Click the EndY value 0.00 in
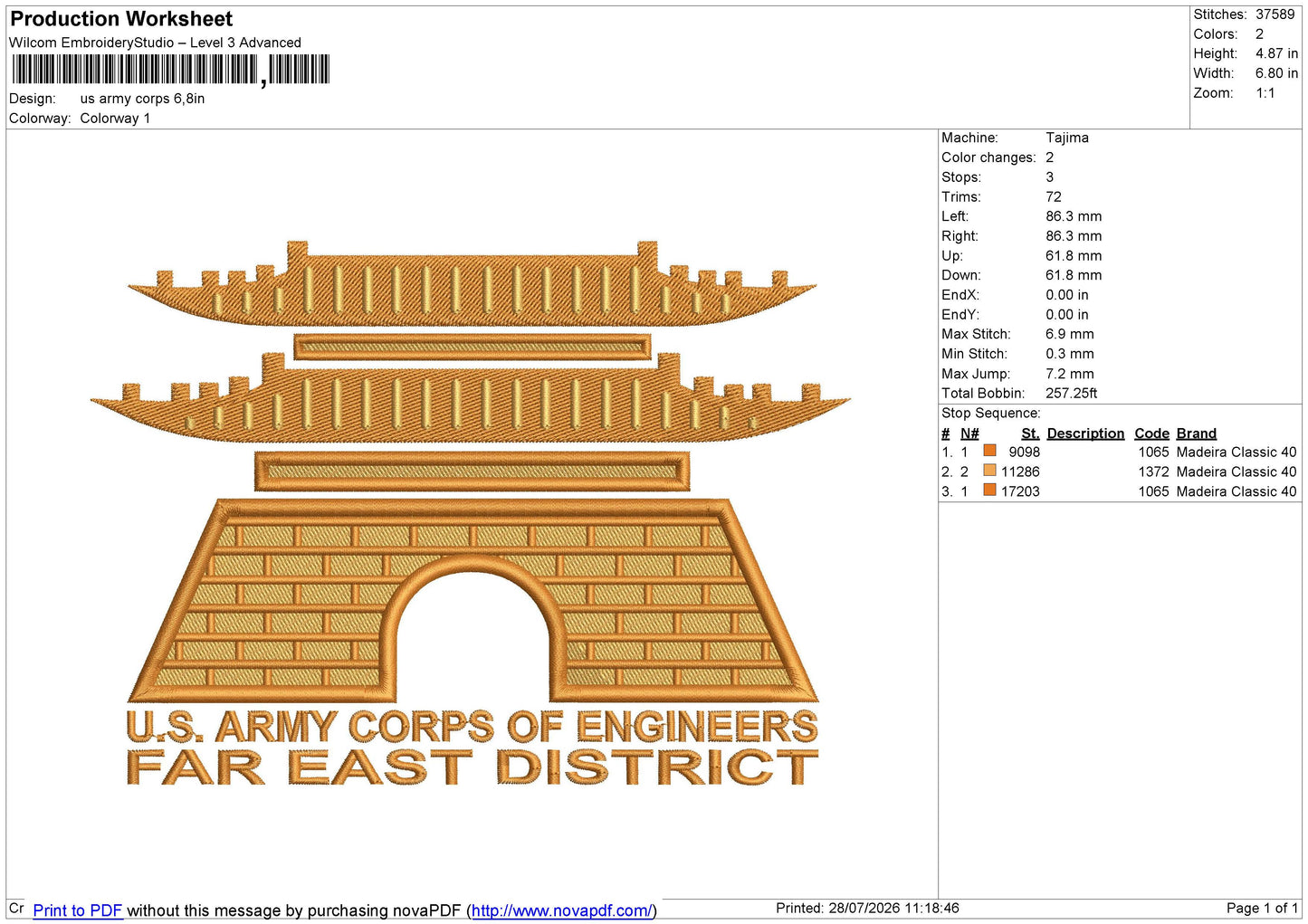This screenshot has width=1308, height=924. pyautogui.click(x=1067, y=315)
